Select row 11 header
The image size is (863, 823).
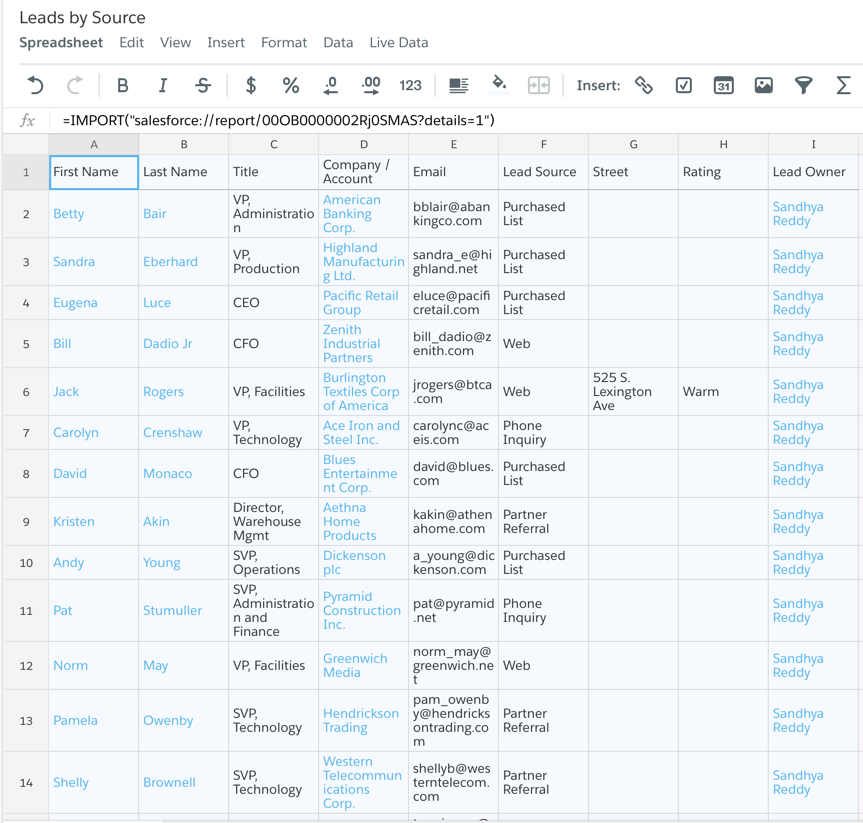coord(26,611)
